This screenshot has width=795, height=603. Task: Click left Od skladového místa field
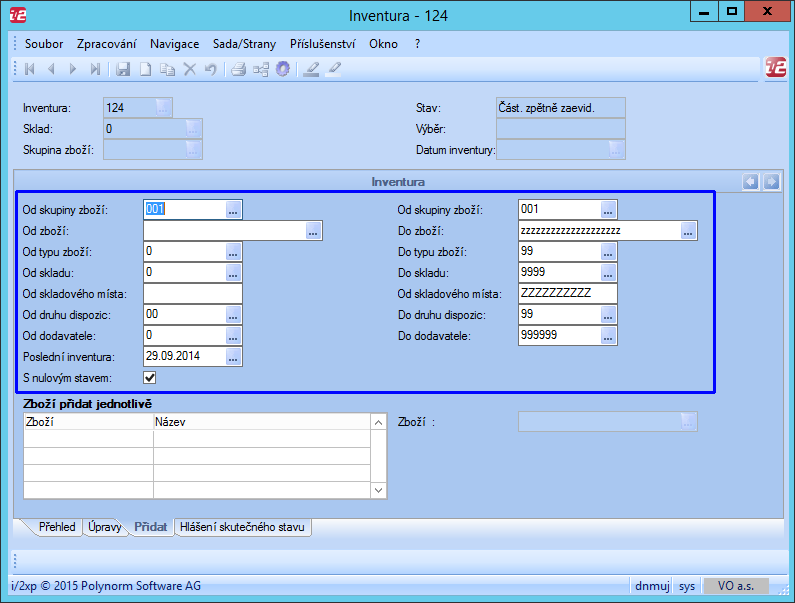coord(193,294)
